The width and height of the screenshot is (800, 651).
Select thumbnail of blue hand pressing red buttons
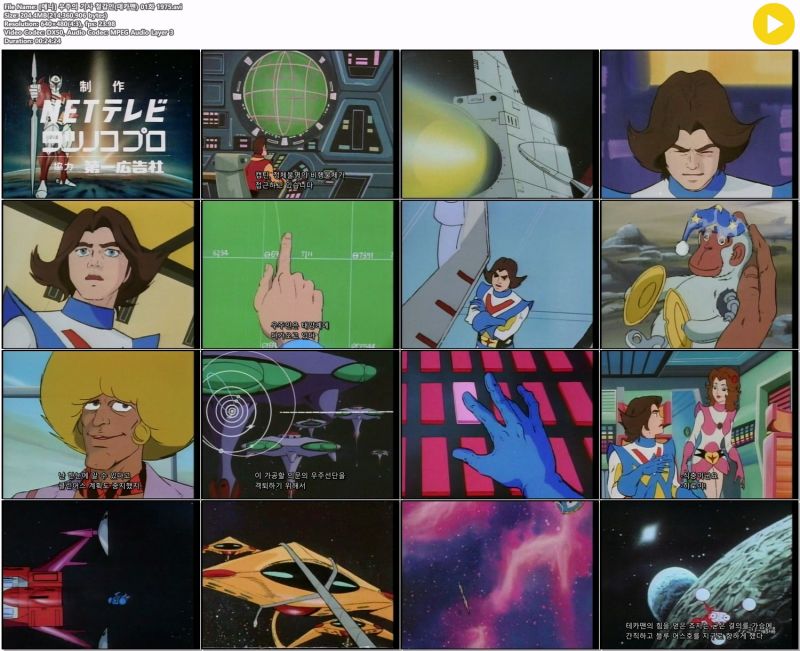[498, 424]
